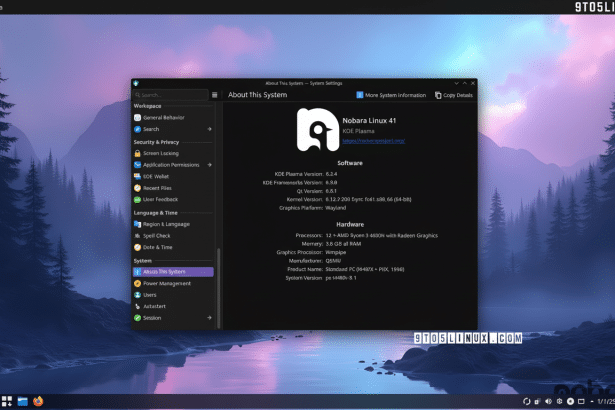Screen dimensions: 615x410
Task: Click the Manufacturer value QEMU
Action: [x=333, y=261]
